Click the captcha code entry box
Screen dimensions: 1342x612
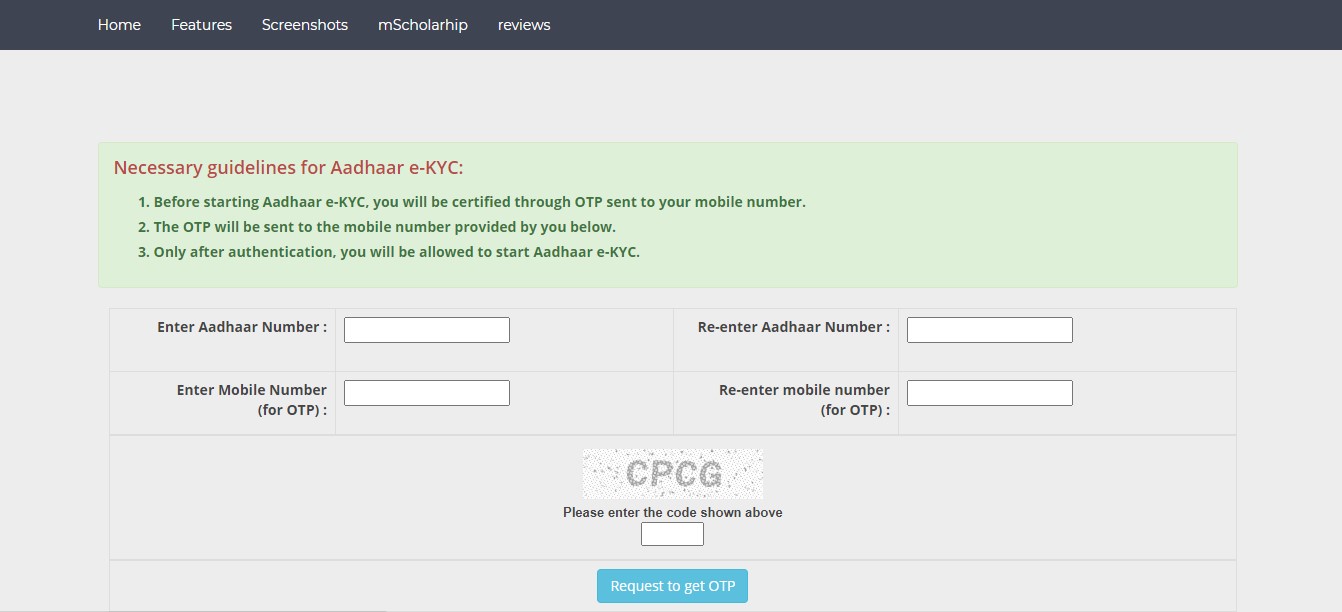(672, 534)
